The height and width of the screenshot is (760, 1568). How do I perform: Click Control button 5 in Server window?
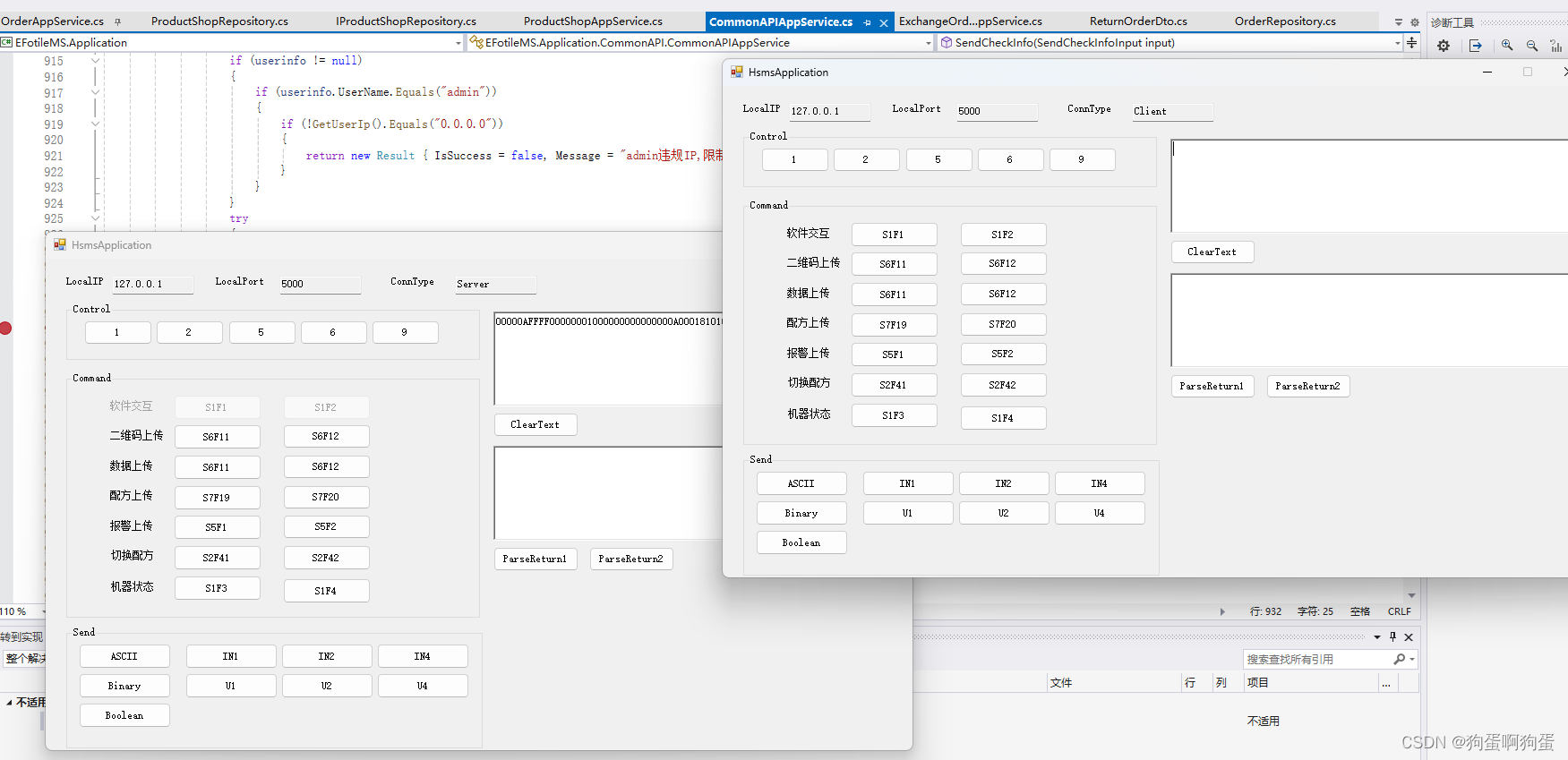(x=261, y=332)
